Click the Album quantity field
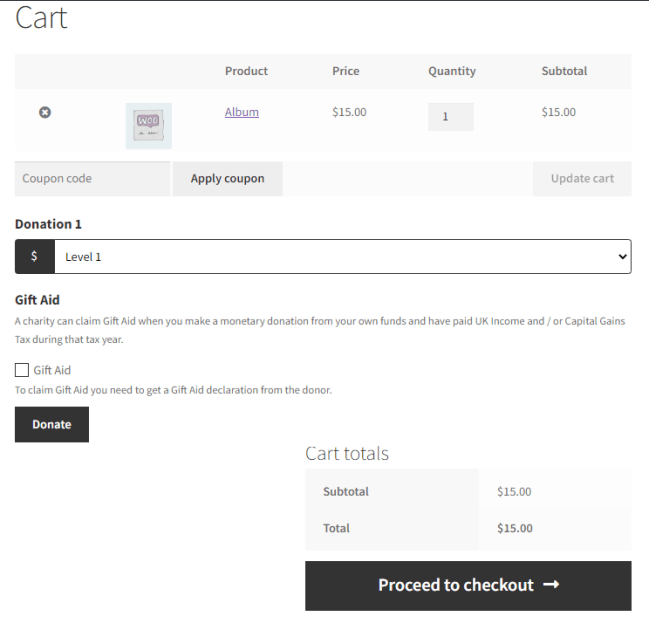The height and width of the screenshot is (630, 649). click(450, 117)
